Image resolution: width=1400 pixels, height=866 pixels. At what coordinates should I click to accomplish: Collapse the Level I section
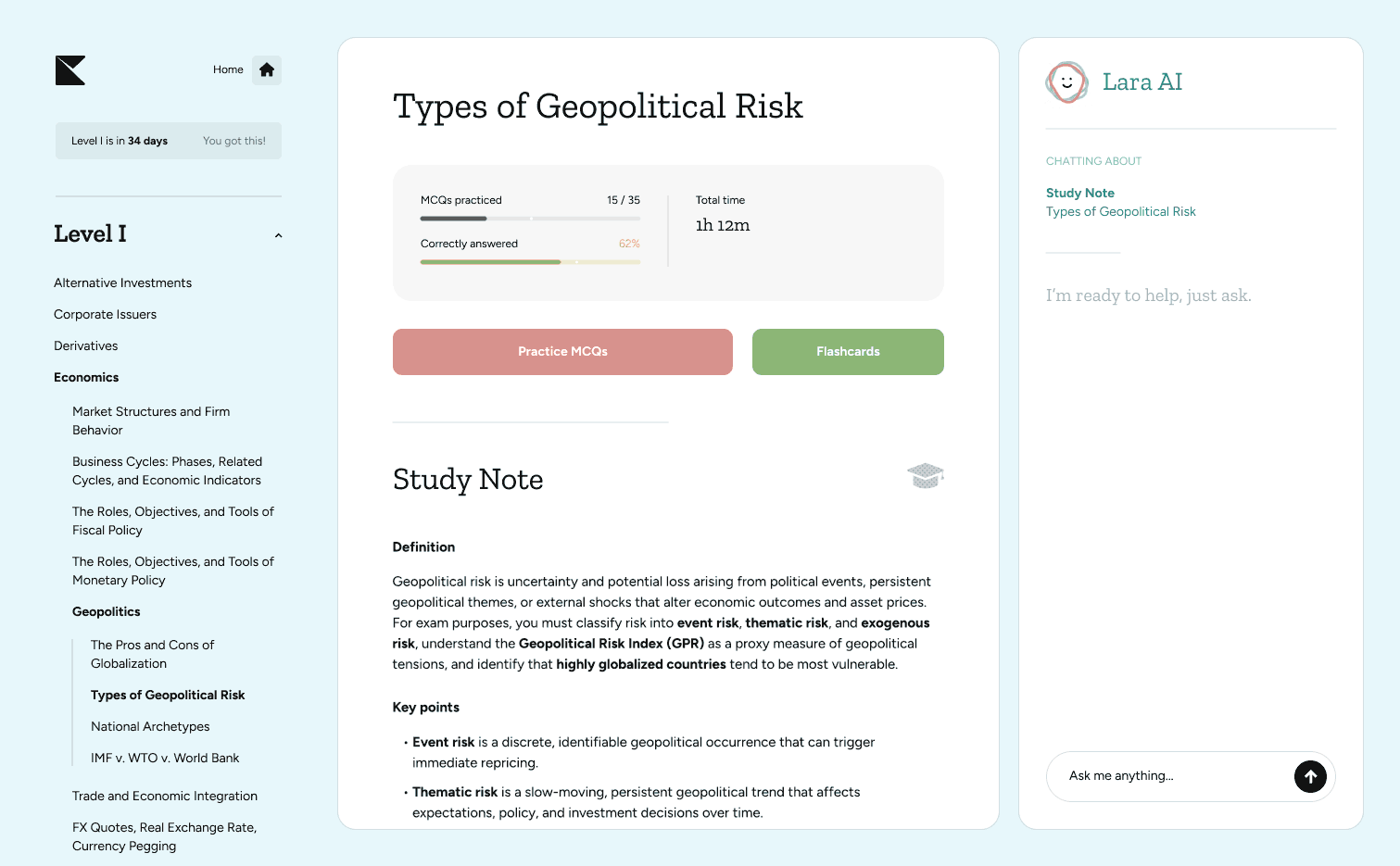pyautogui.click(x=278, y=235)
